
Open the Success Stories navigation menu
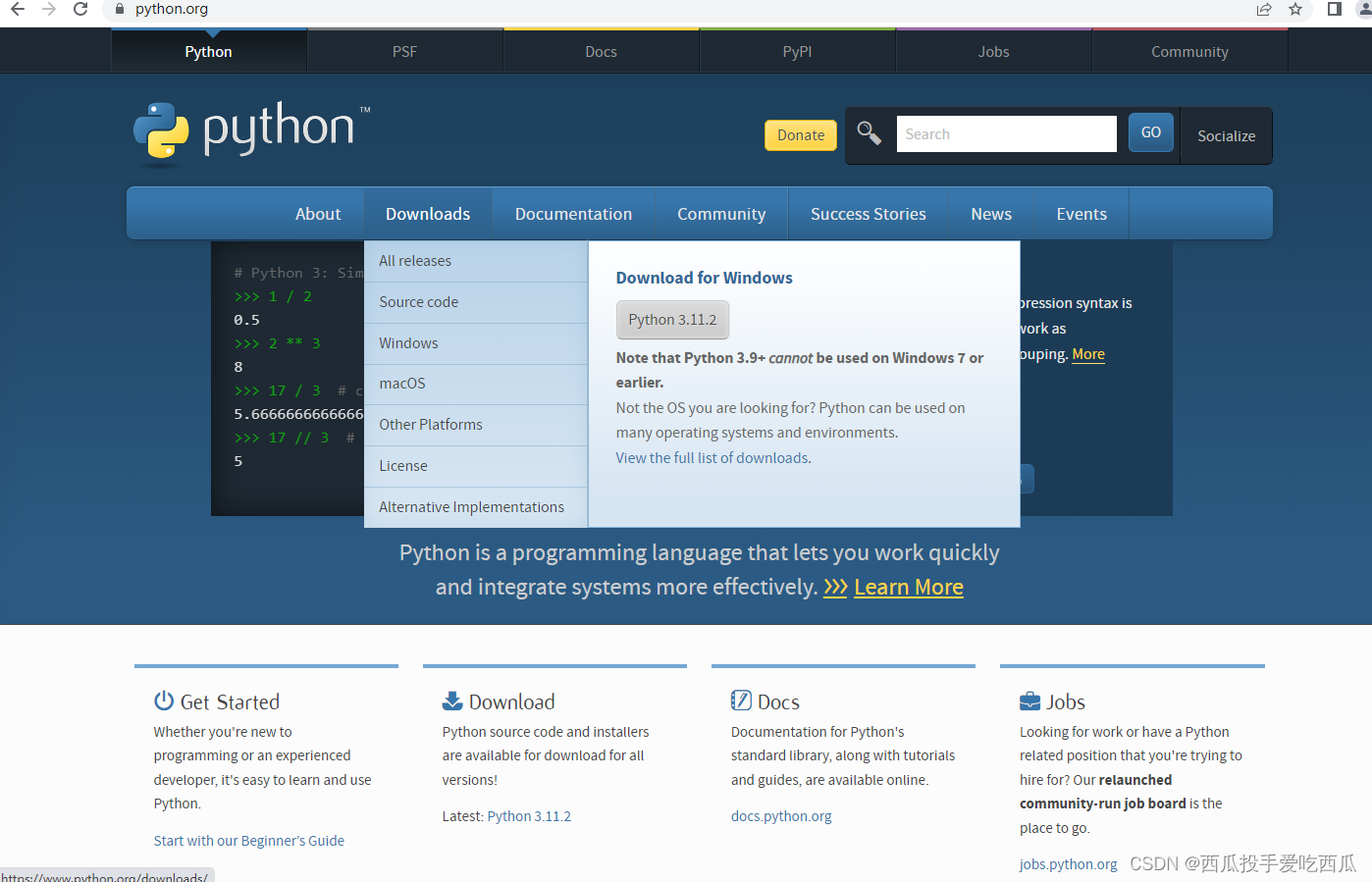coord(869,214)
